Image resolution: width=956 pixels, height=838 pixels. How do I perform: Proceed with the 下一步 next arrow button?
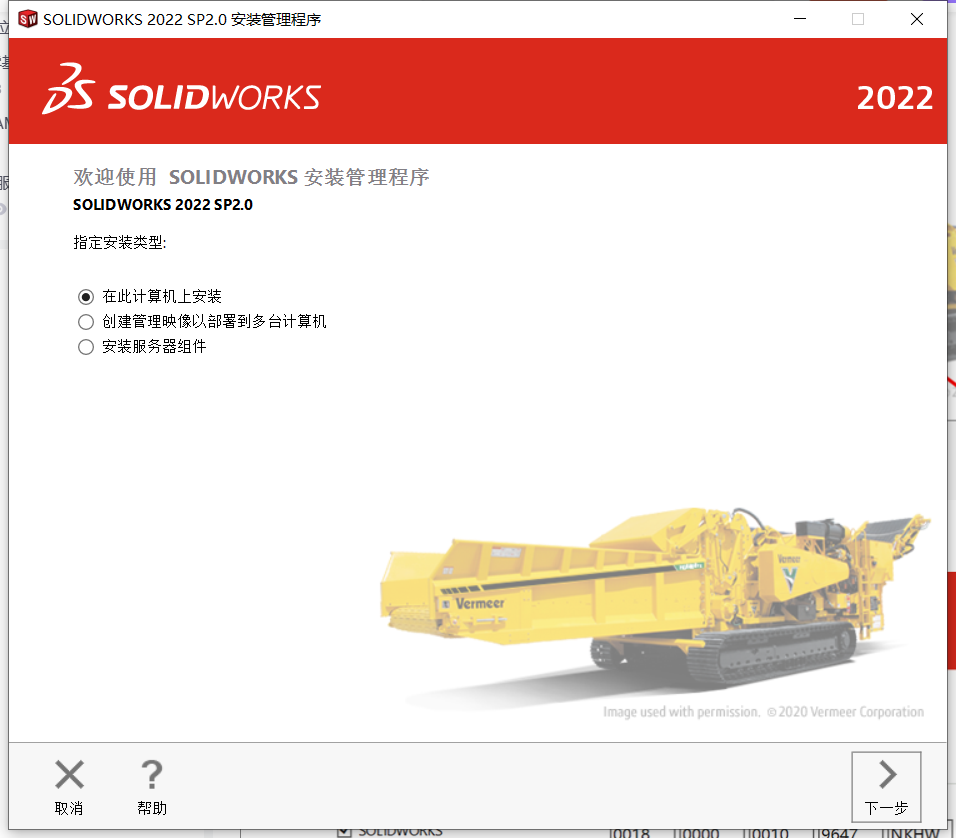(x=886, y=787)
